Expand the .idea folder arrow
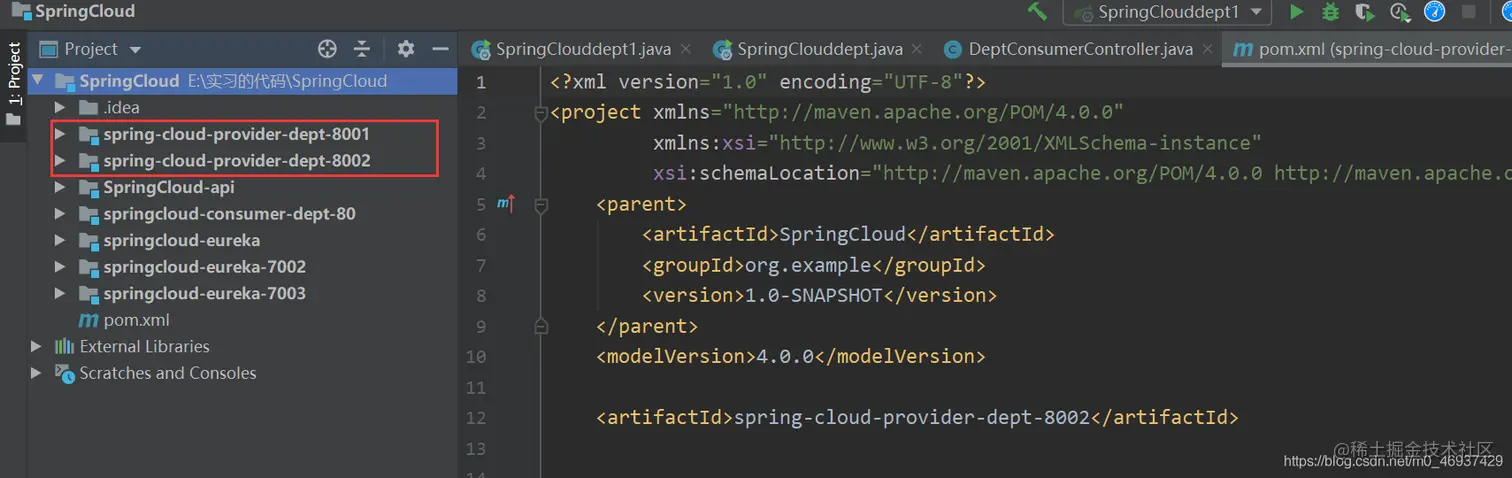Screen dimensions: 1512x478 click(x=60, y=107)
